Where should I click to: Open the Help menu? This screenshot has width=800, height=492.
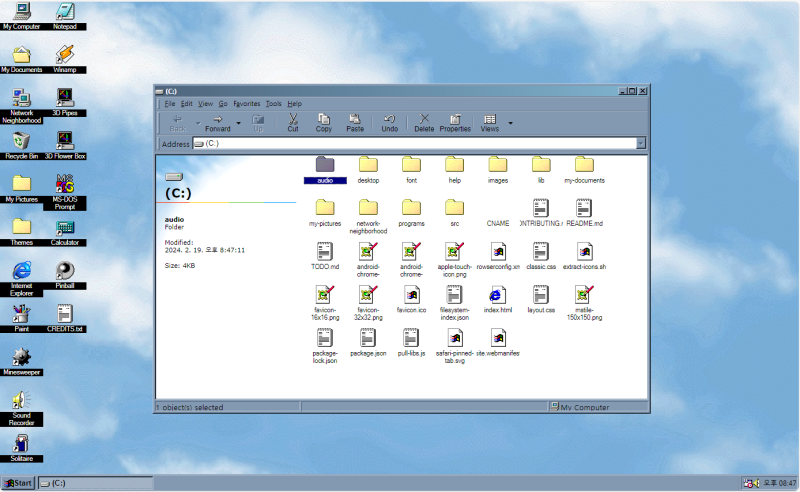[x=294, y=104]
